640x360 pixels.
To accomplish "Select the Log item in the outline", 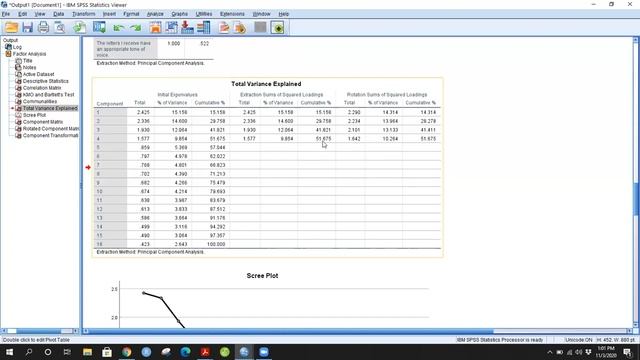I will (17, 47).
